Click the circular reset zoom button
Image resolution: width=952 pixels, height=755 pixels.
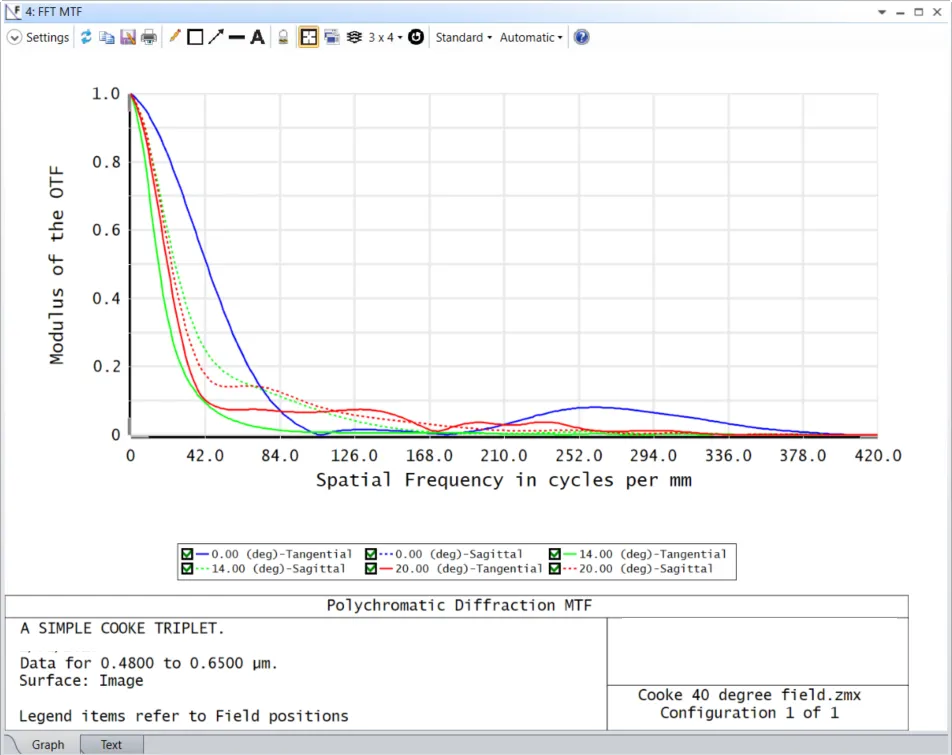[x=416, y=37]
